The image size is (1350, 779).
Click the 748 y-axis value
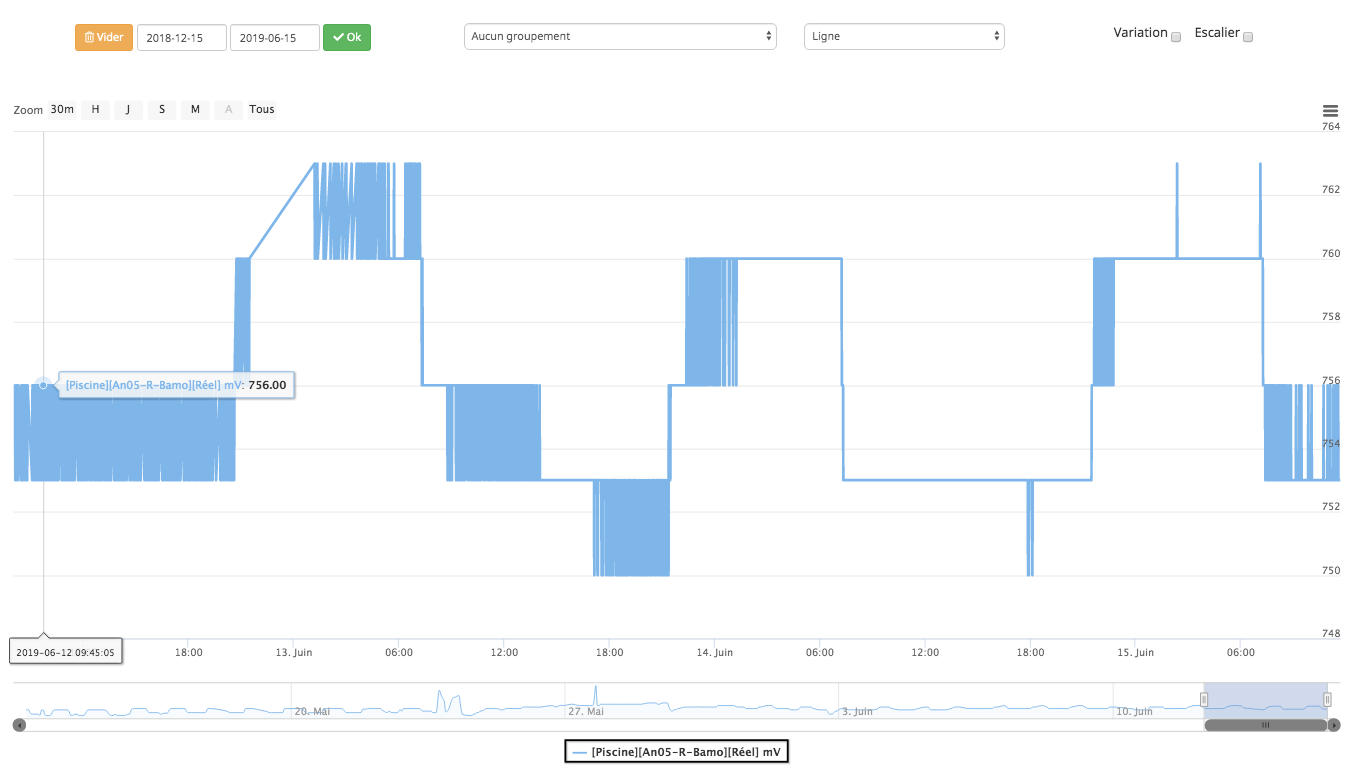[x=1331, y=634]
